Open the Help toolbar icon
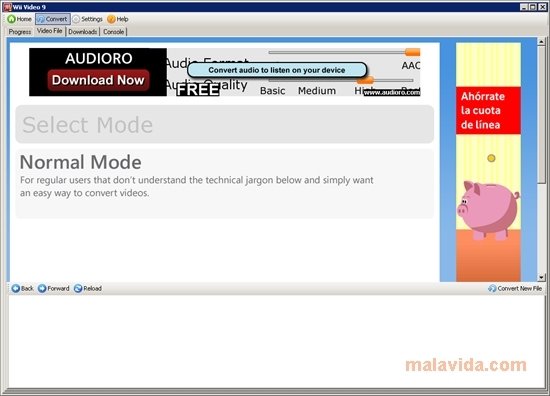This screenshot has width=550, height=396. (111, 19)
